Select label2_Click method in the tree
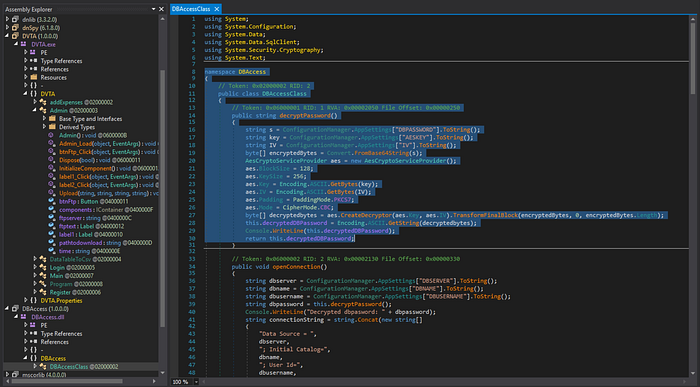Image resolution: width=700 pixels, height=387 pixels. click(x=108, y=185)
